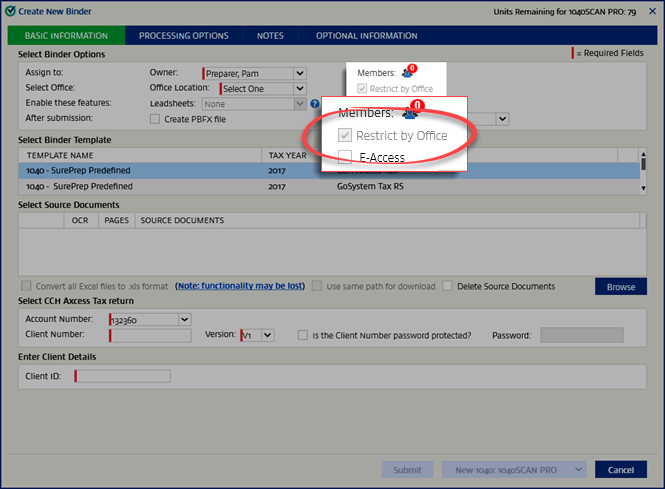Open the blue help icon next to Leadsheets
The width and height of the screenshot is (665, 489).
click(314, 103)
